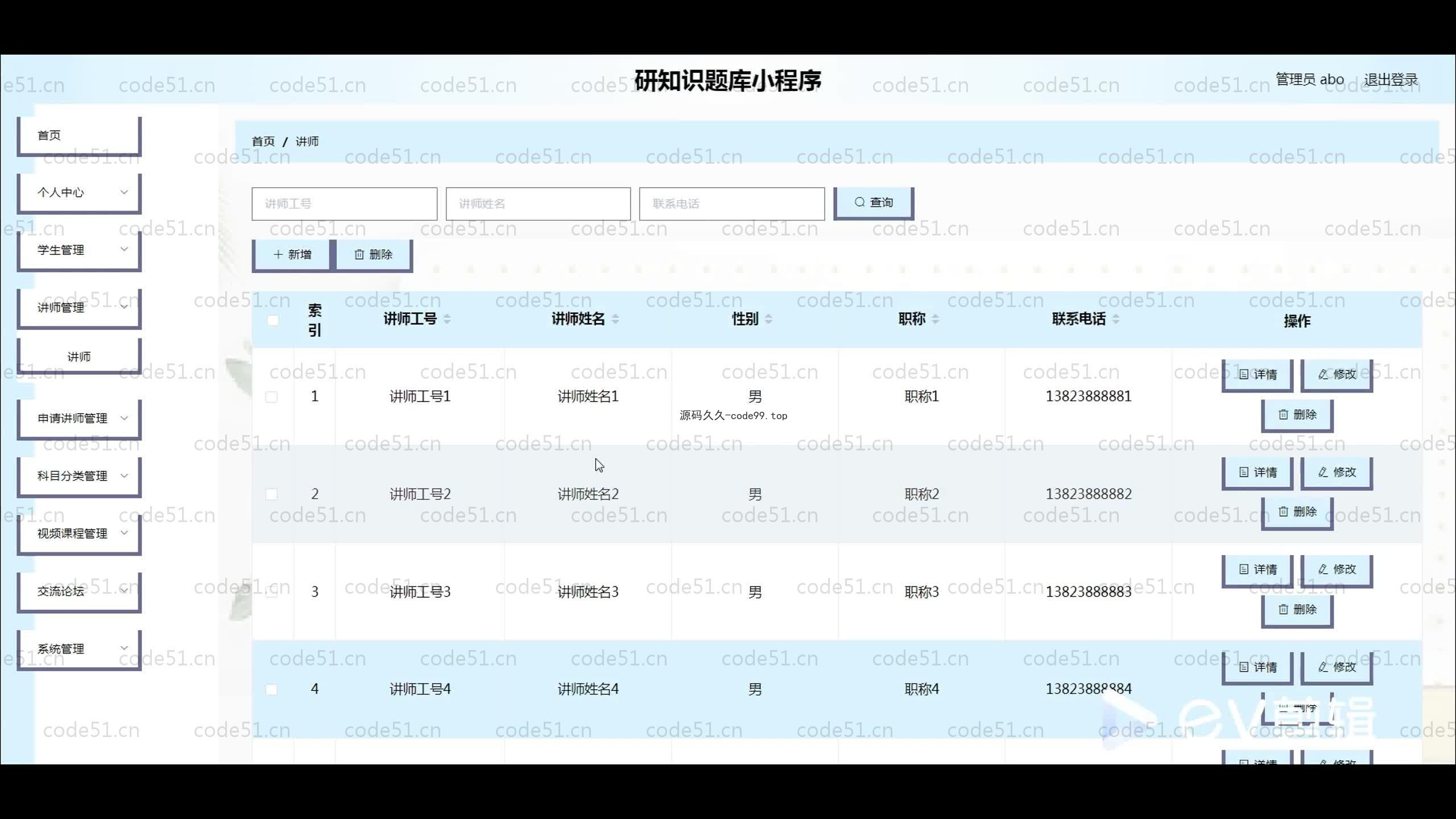This screenshot has width=1456, height=819.
Task: Expand 交流论坛 menu chevron
Action: (124, 590)
